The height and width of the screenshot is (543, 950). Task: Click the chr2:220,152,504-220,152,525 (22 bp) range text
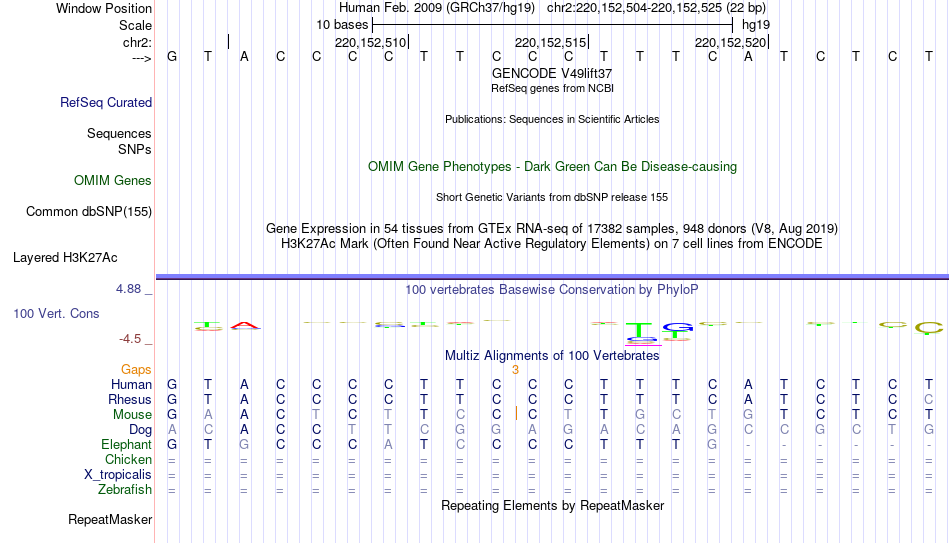click(x=656, y=8)
